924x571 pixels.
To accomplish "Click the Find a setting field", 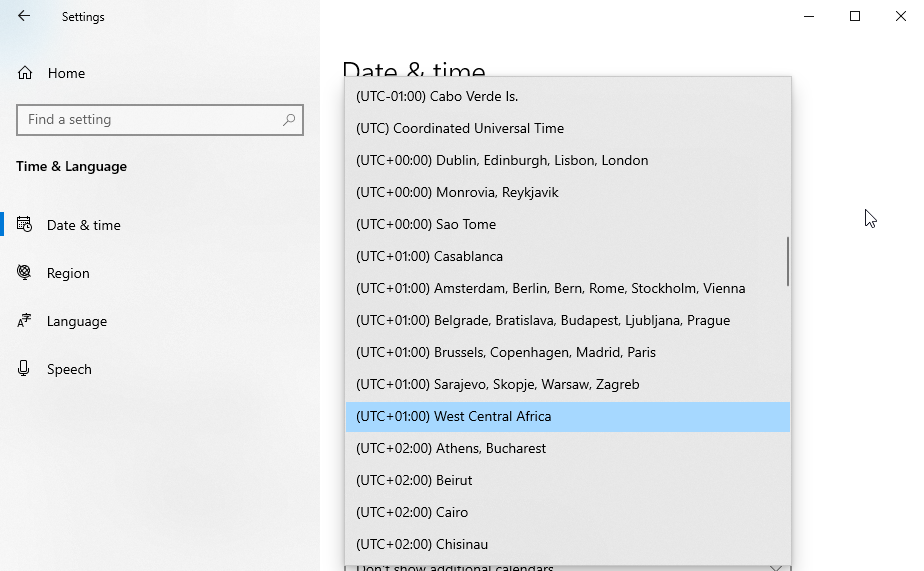I will 150,120.
